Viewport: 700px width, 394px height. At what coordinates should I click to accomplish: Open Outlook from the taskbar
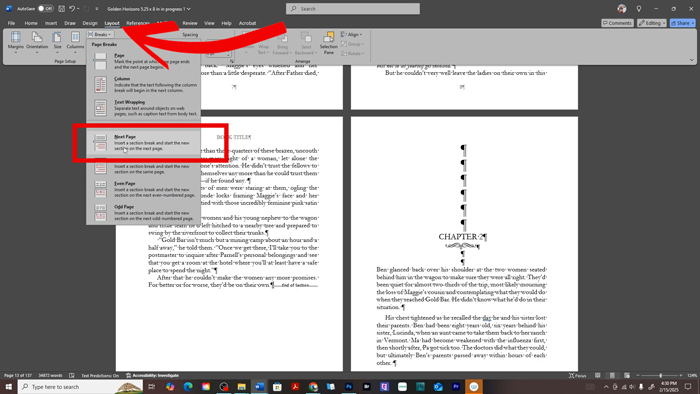point(438,386)
